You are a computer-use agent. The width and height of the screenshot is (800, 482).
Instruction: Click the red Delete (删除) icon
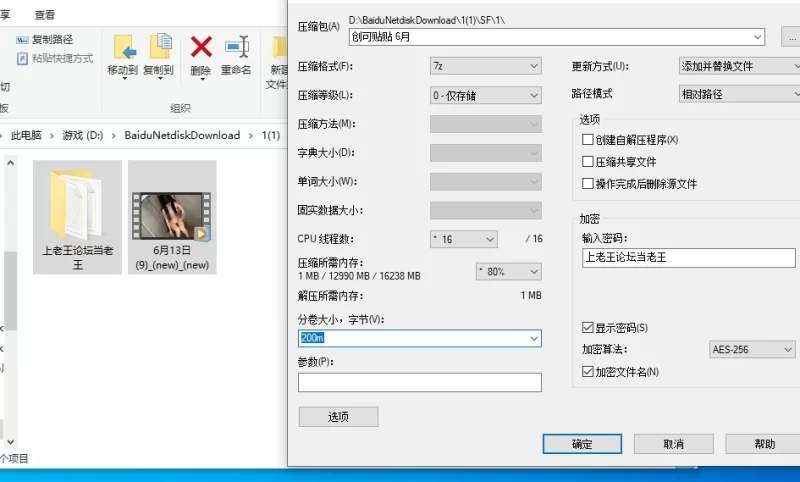(x=201, y=47)
